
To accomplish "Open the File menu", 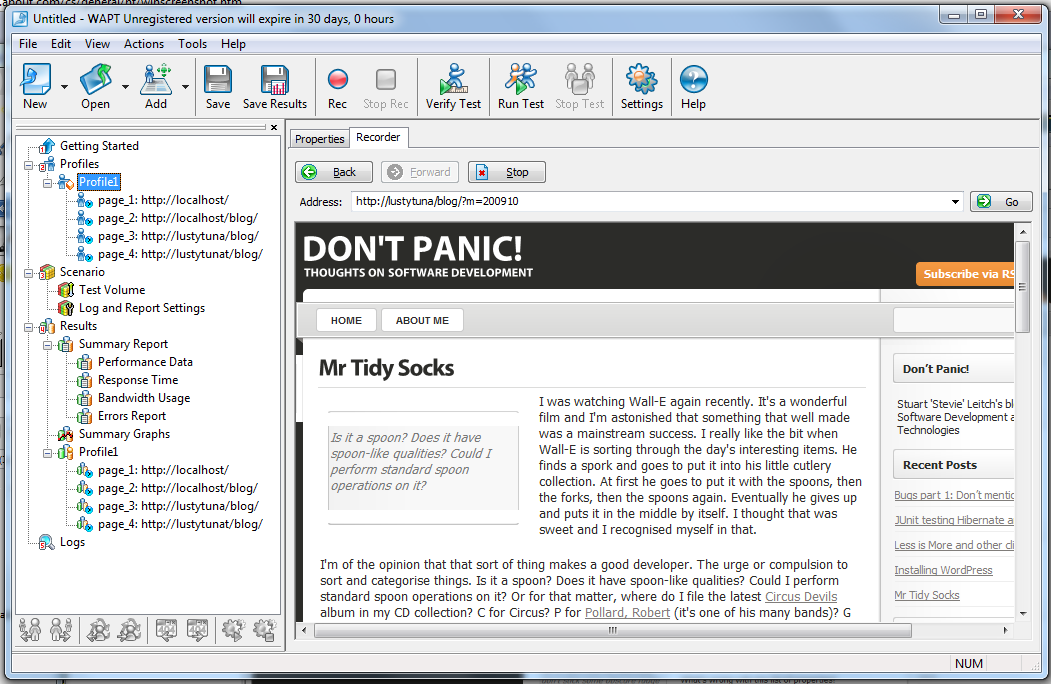I will click(x=28, y=44).
